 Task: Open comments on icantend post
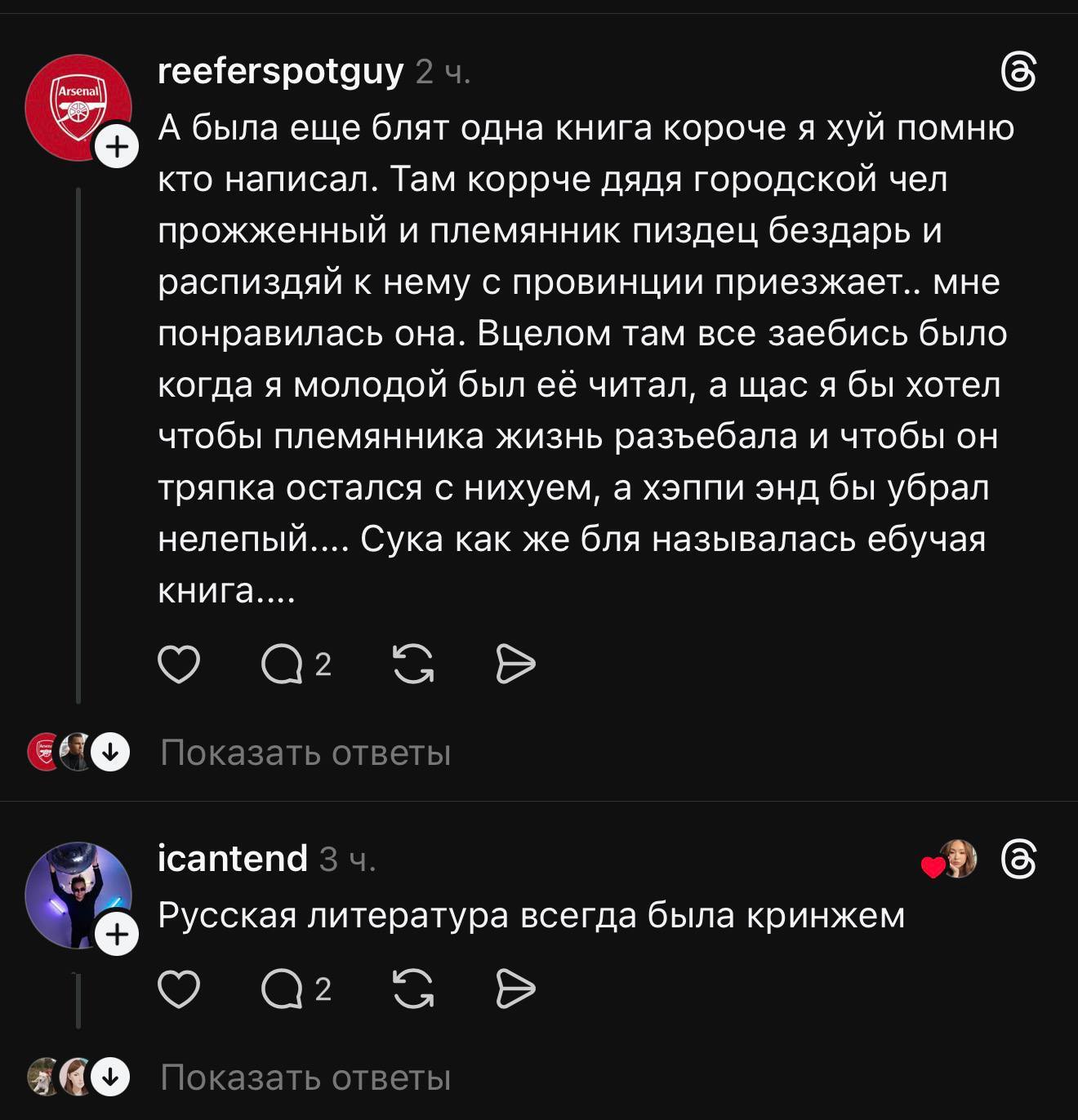tap(283, 989)
